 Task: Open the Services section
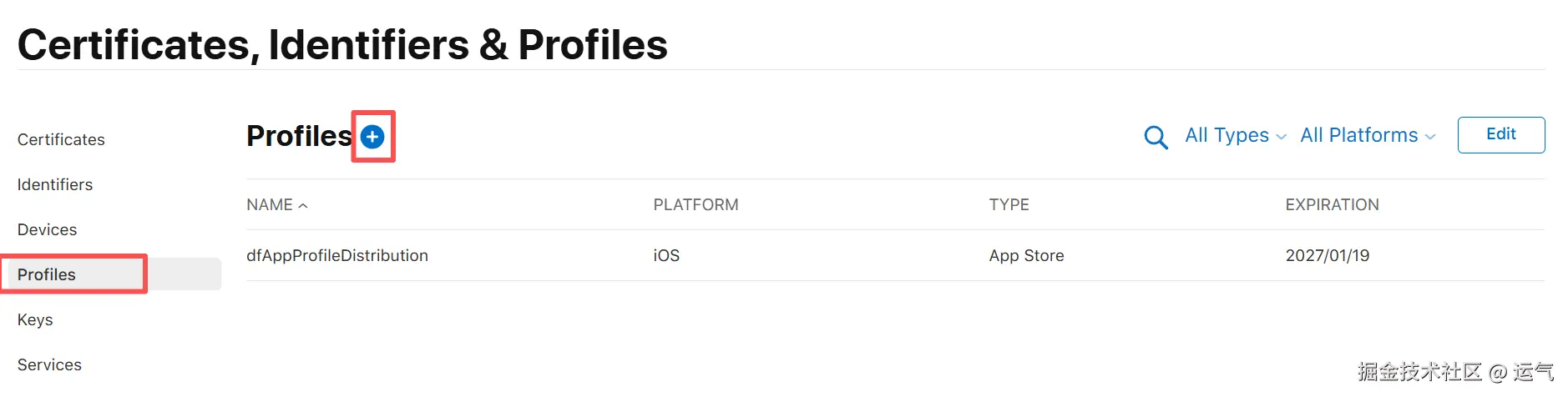[49, 364]
